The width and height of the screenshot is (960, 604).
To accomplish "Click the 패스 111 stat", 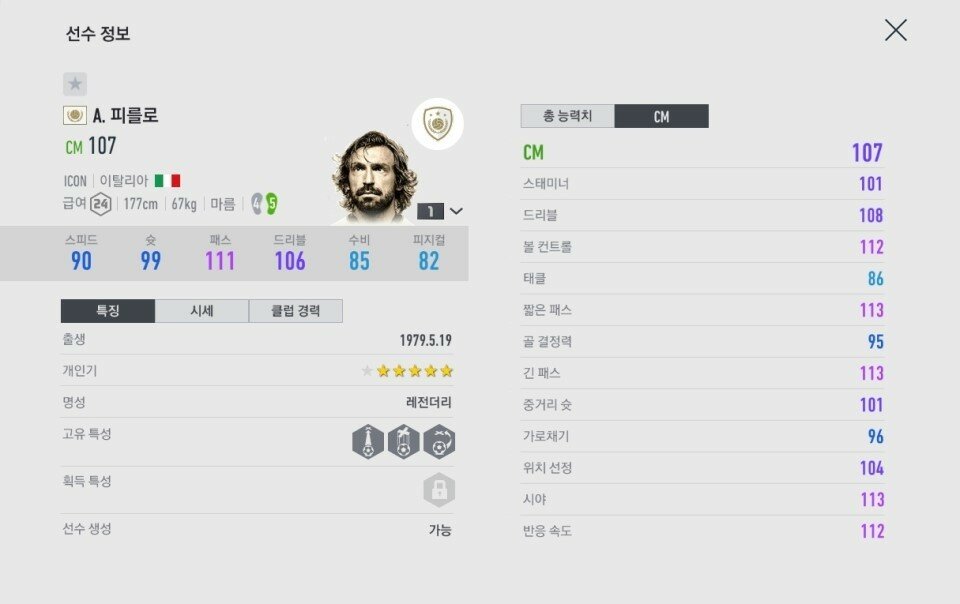I will coord(220,253).
